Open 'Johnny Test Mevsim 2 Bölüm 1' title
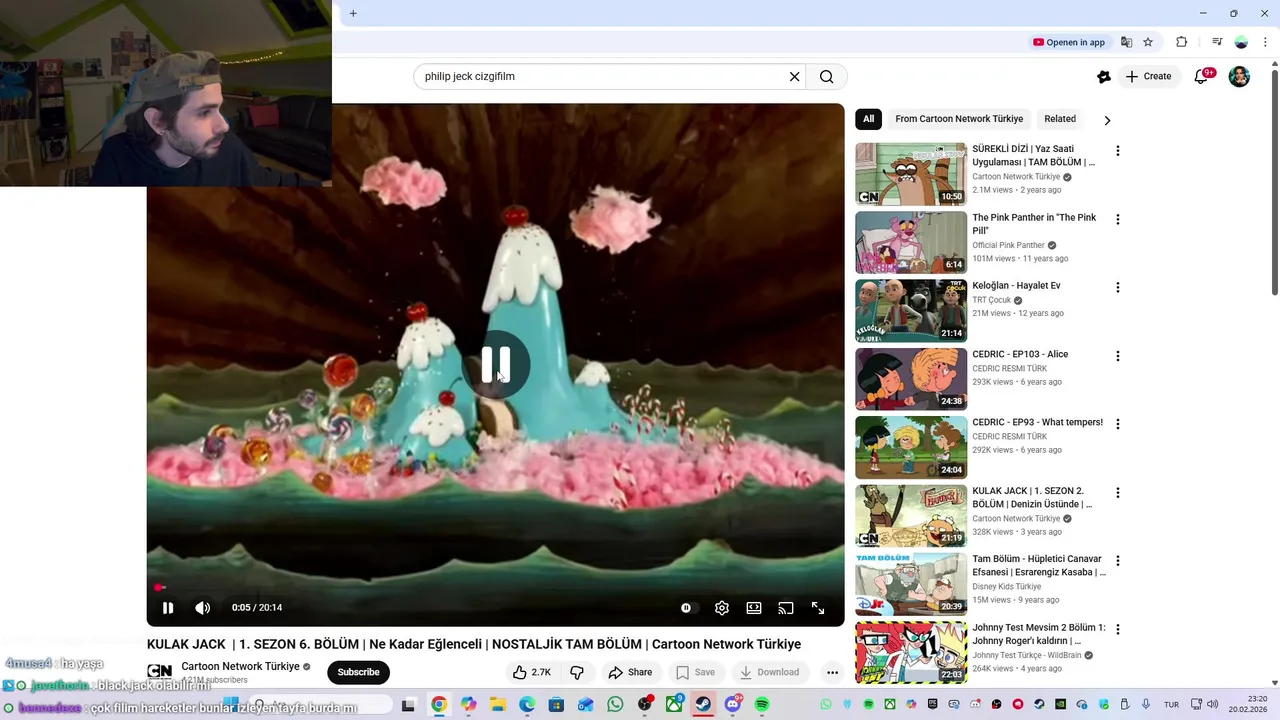This screenshot has width=1280, height=720. click(1039, 634)
